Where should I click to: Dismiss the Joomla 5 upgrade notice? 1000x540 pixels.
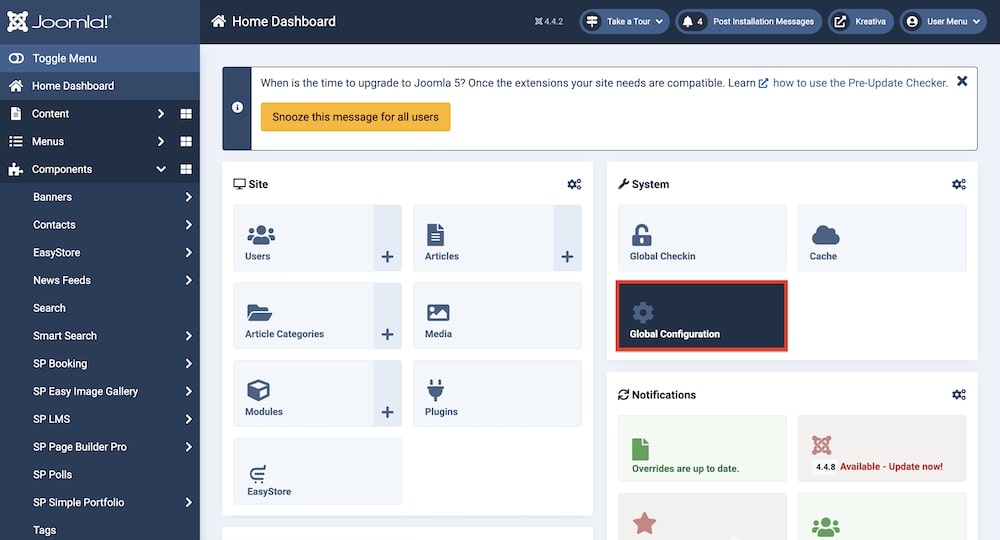pyautogui.click(x=962, y=81)
